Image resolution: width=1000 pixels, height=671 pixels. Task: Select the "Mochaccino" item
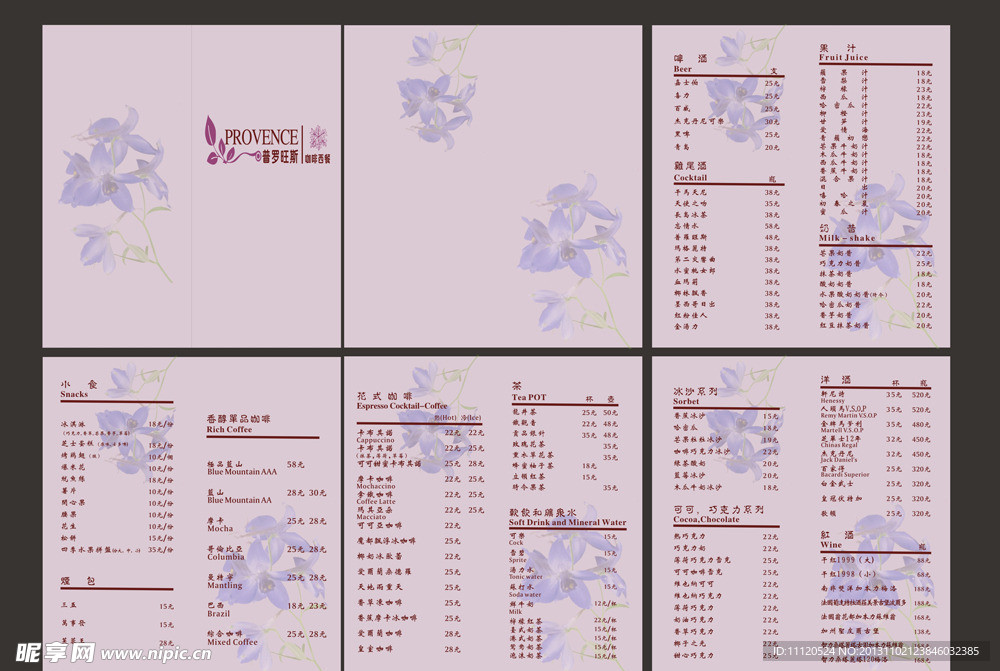coord(376,486)
